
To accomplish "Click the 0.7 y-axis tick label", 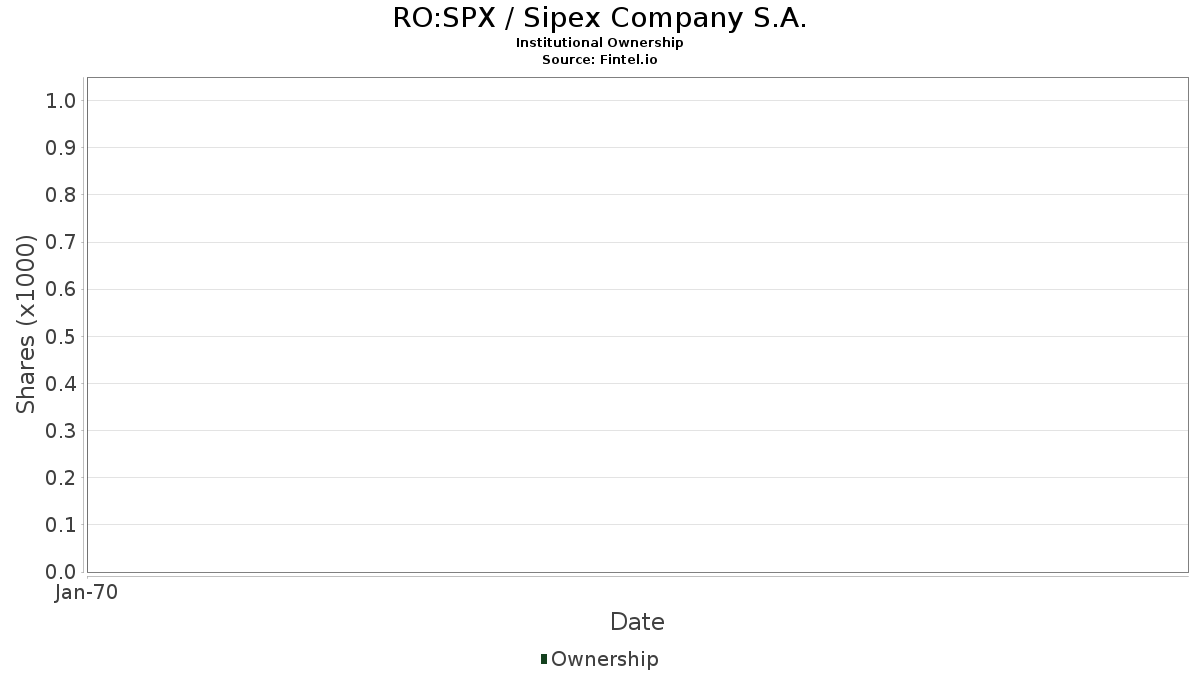I will (x=60, y=242).
